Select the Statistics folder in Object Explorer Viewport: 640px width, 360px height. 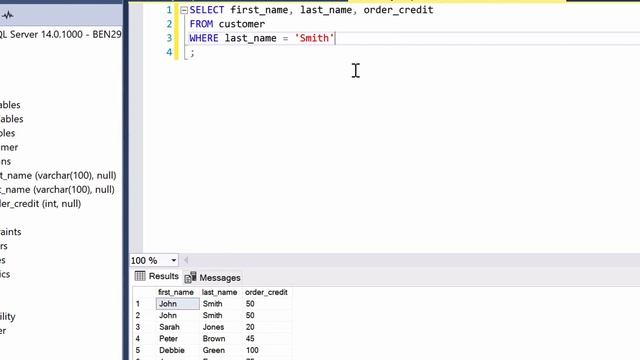5,274
